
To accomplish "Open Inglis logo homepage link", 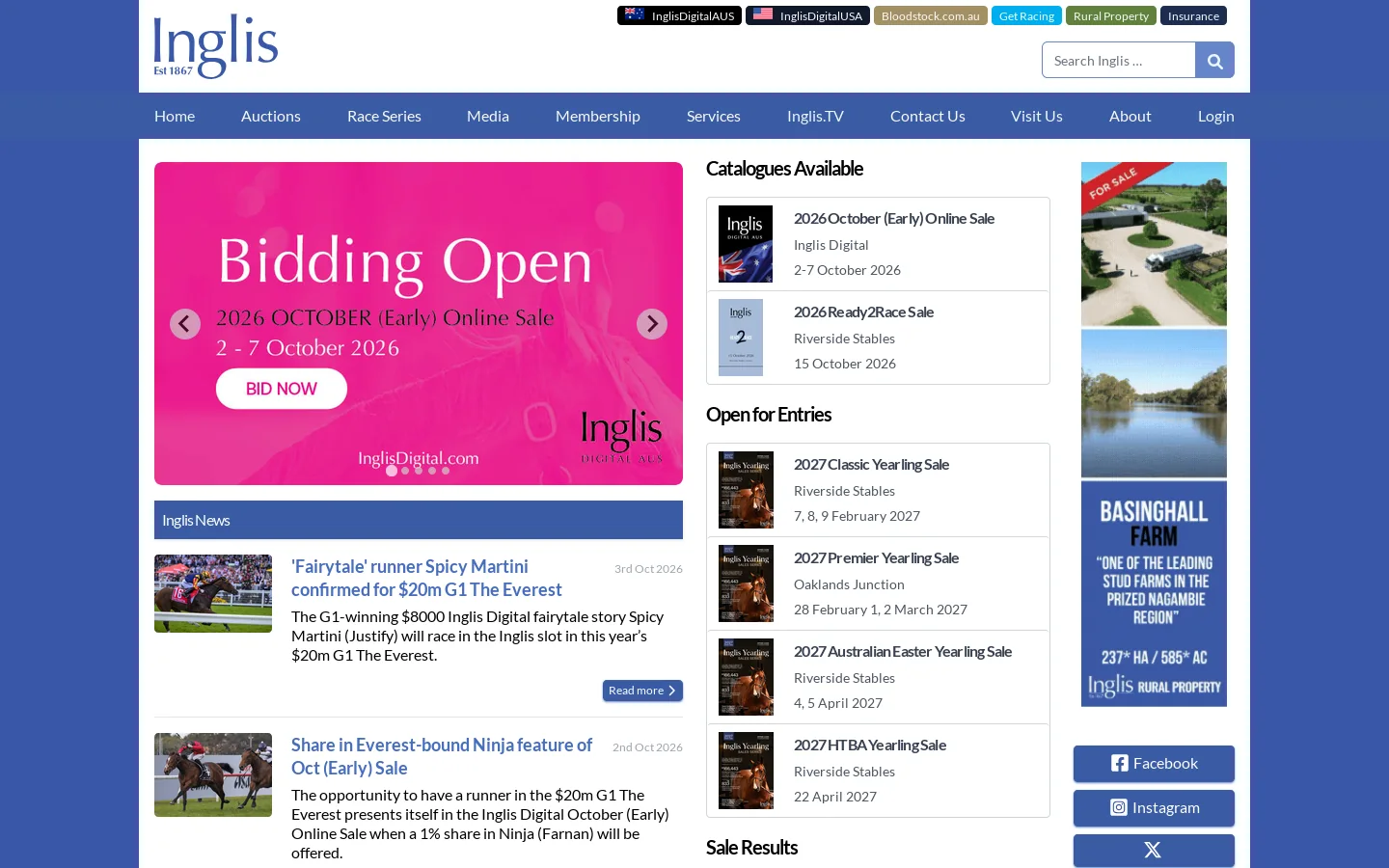I will click(216, 46).
